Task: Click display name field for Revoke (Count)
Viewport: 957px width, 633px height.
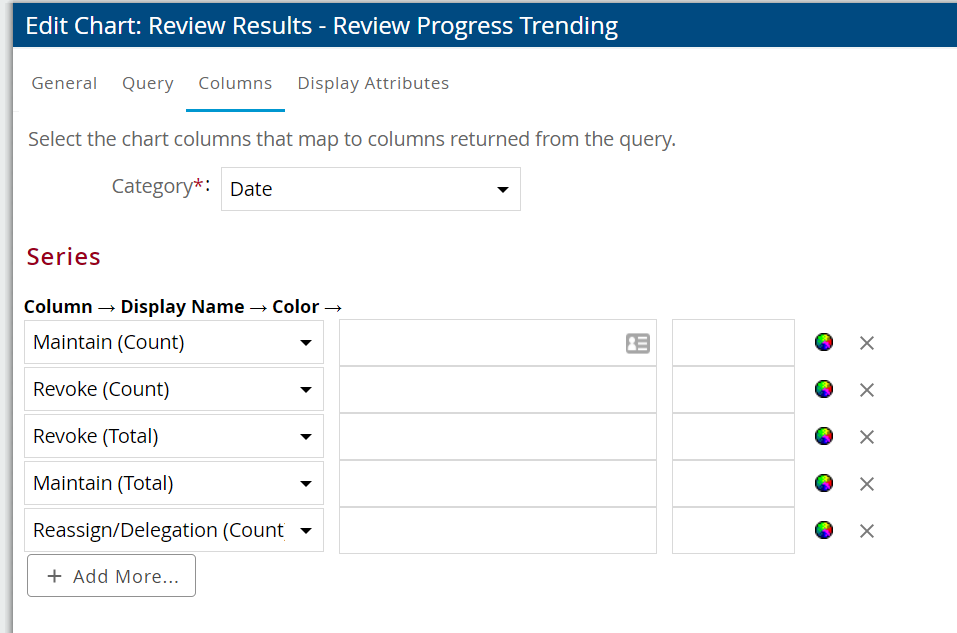Action: (x=497, y=389)
